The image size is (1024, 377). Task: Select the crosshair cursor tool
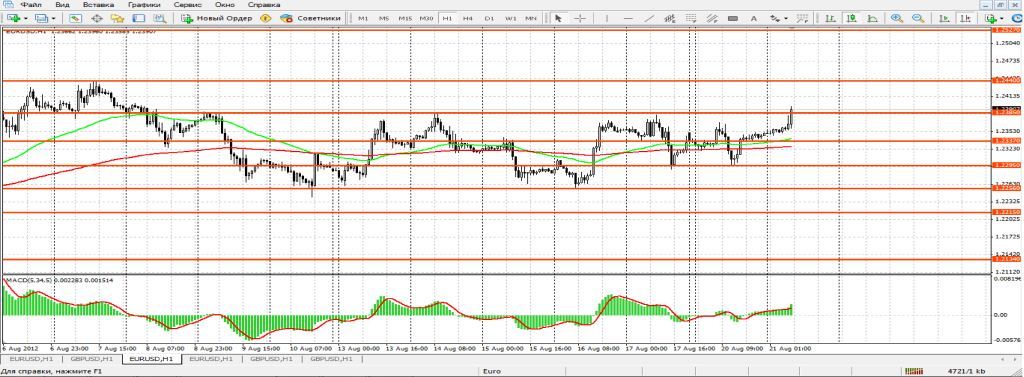click(x=579, y=18)
